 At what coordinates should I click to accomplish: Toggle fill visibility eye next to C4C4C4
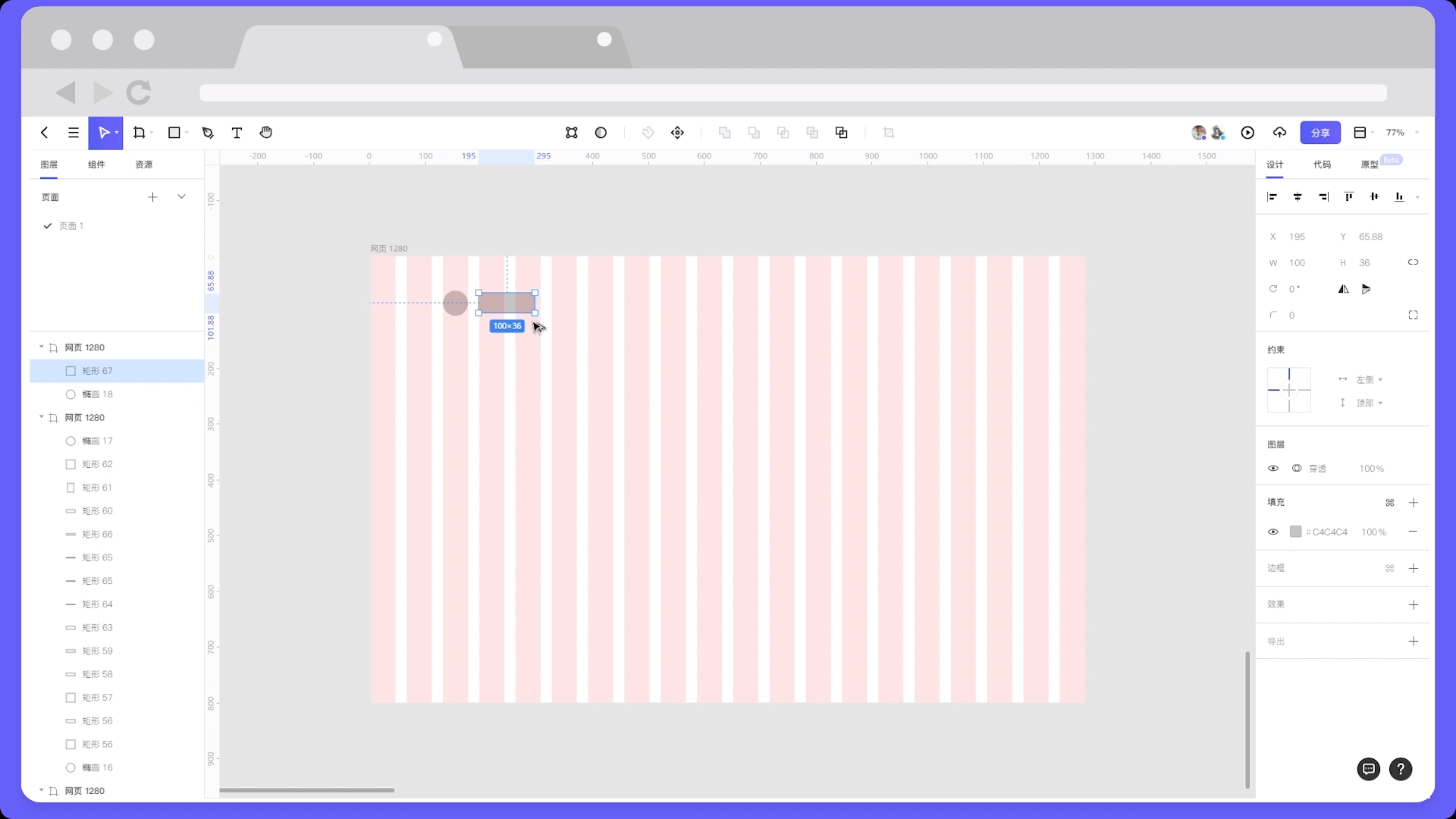[1273, 532]
